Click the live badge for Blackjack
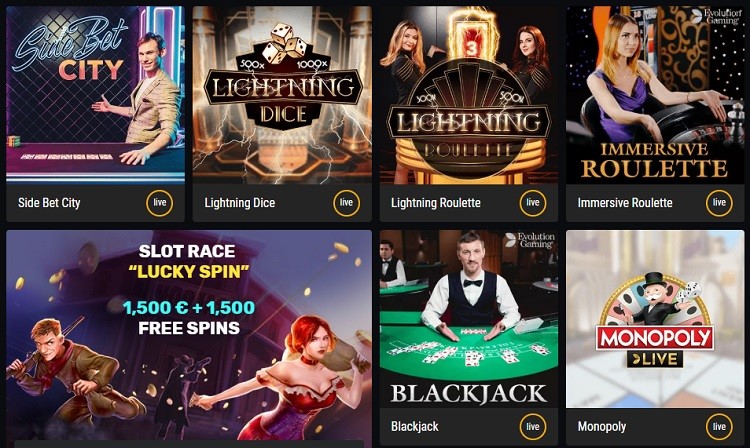 pos(533,426)
